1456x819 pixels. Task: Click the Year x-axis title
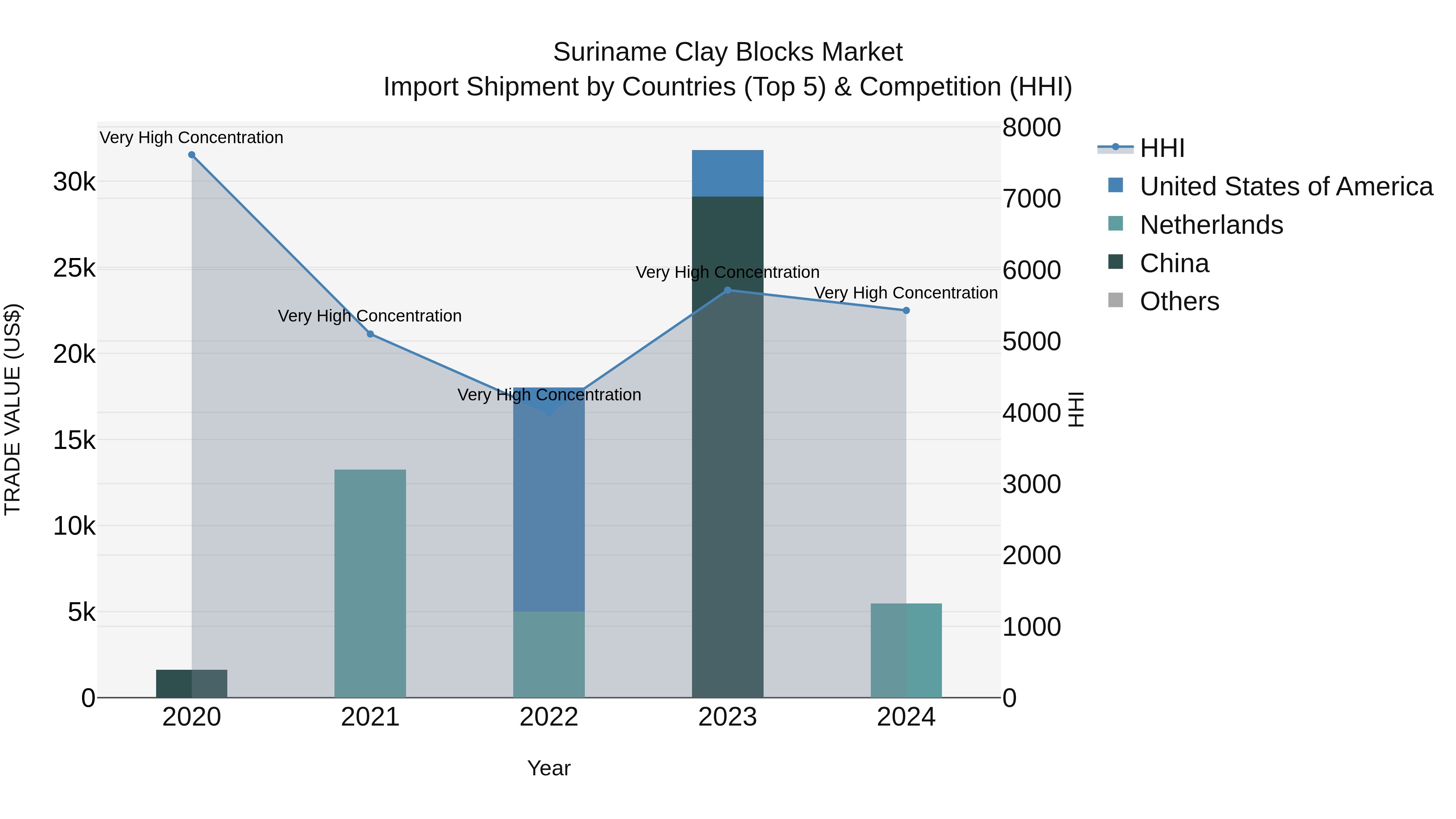549,769
